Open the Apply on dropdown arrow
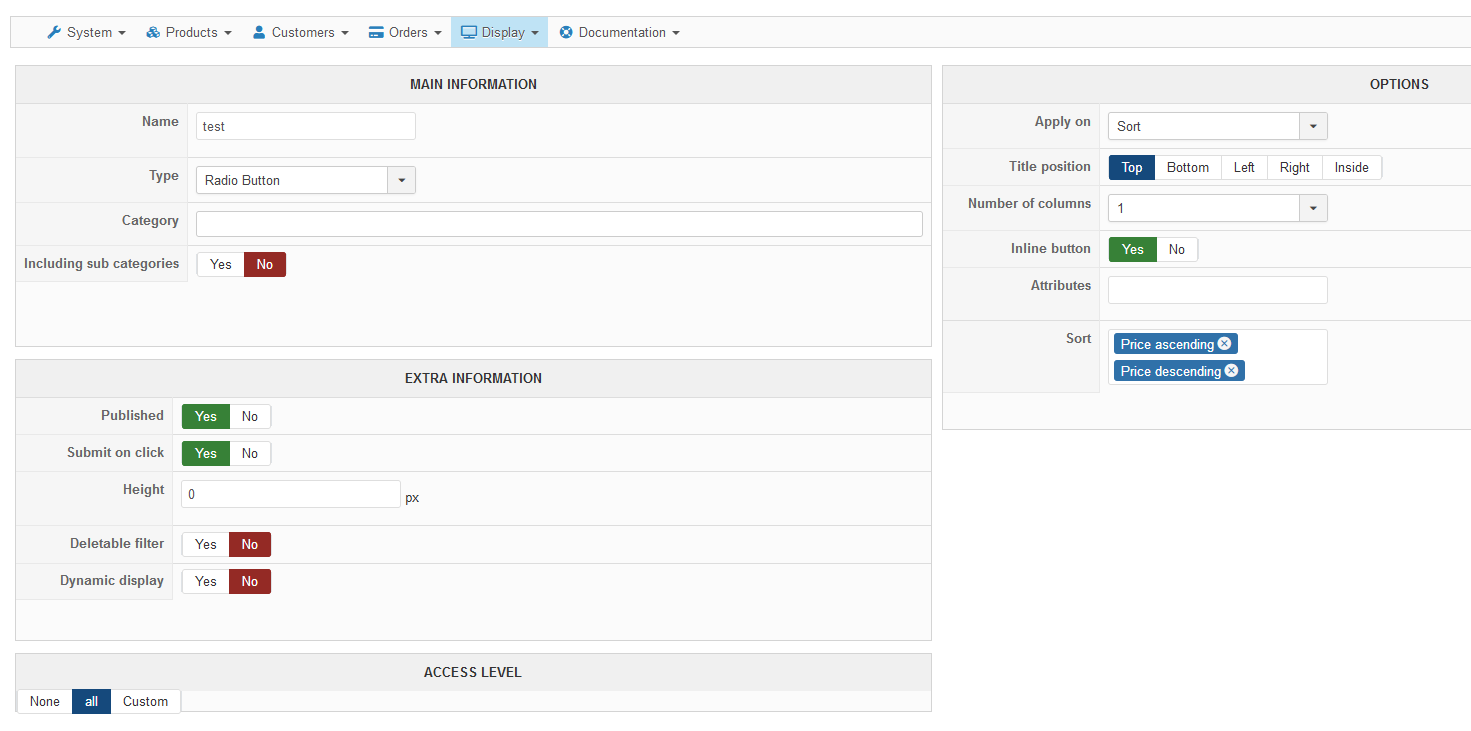 pyautogui.click(x=1313, y=126)
